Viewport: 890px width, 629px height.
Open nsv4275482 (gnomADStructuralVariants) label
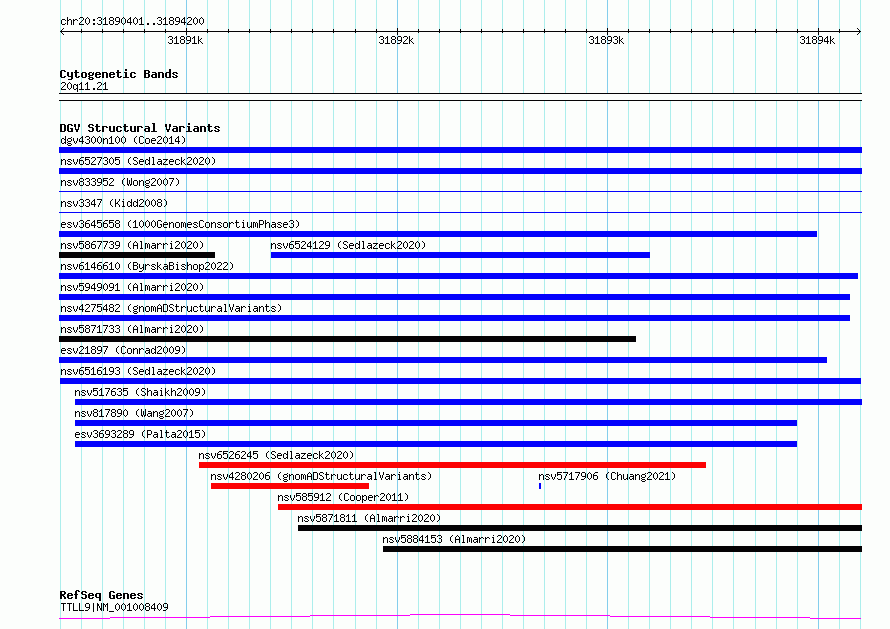click(171, 308)
